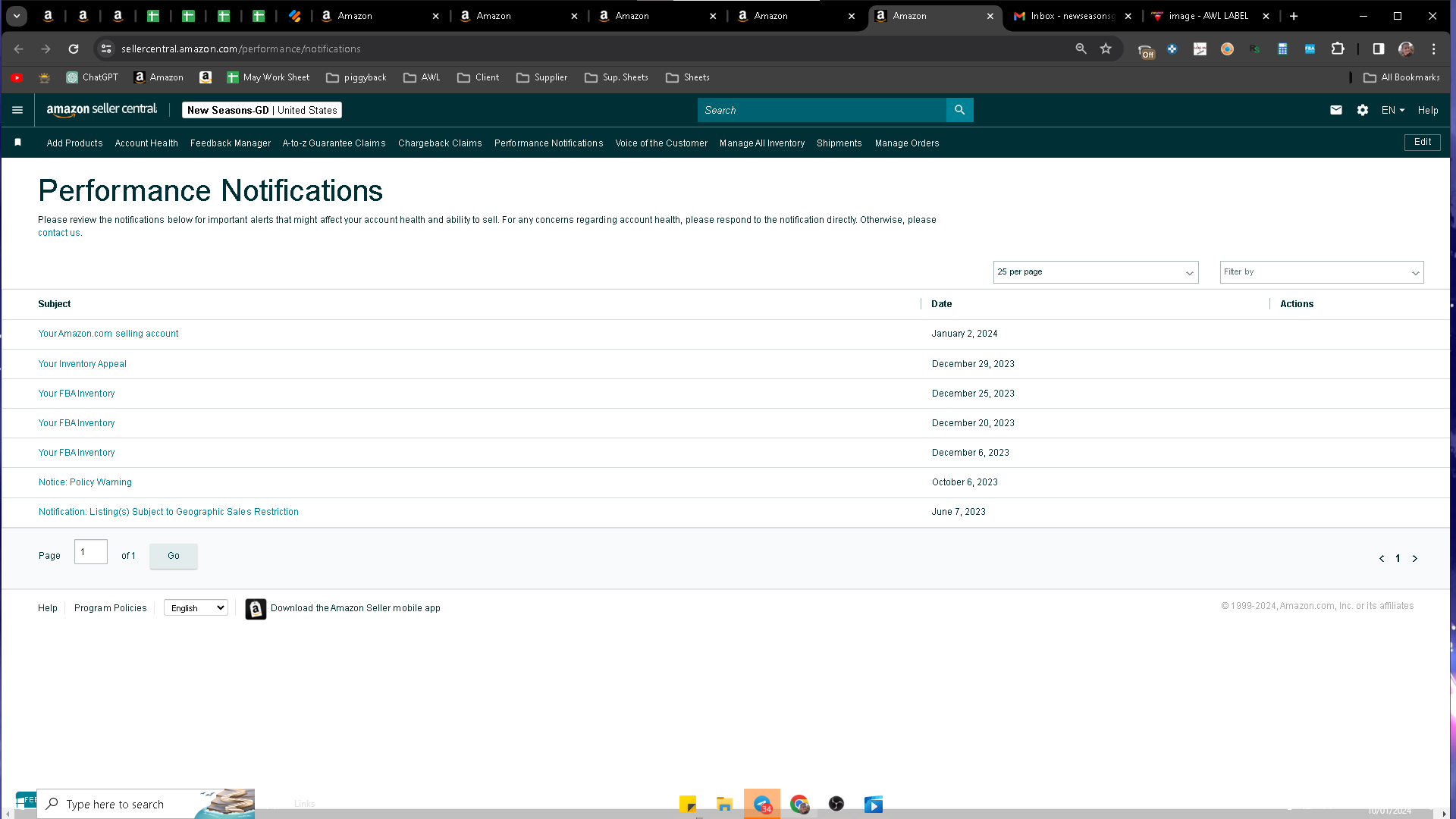
Task: Open Program Policies in the footer
Action: [111, 608]
